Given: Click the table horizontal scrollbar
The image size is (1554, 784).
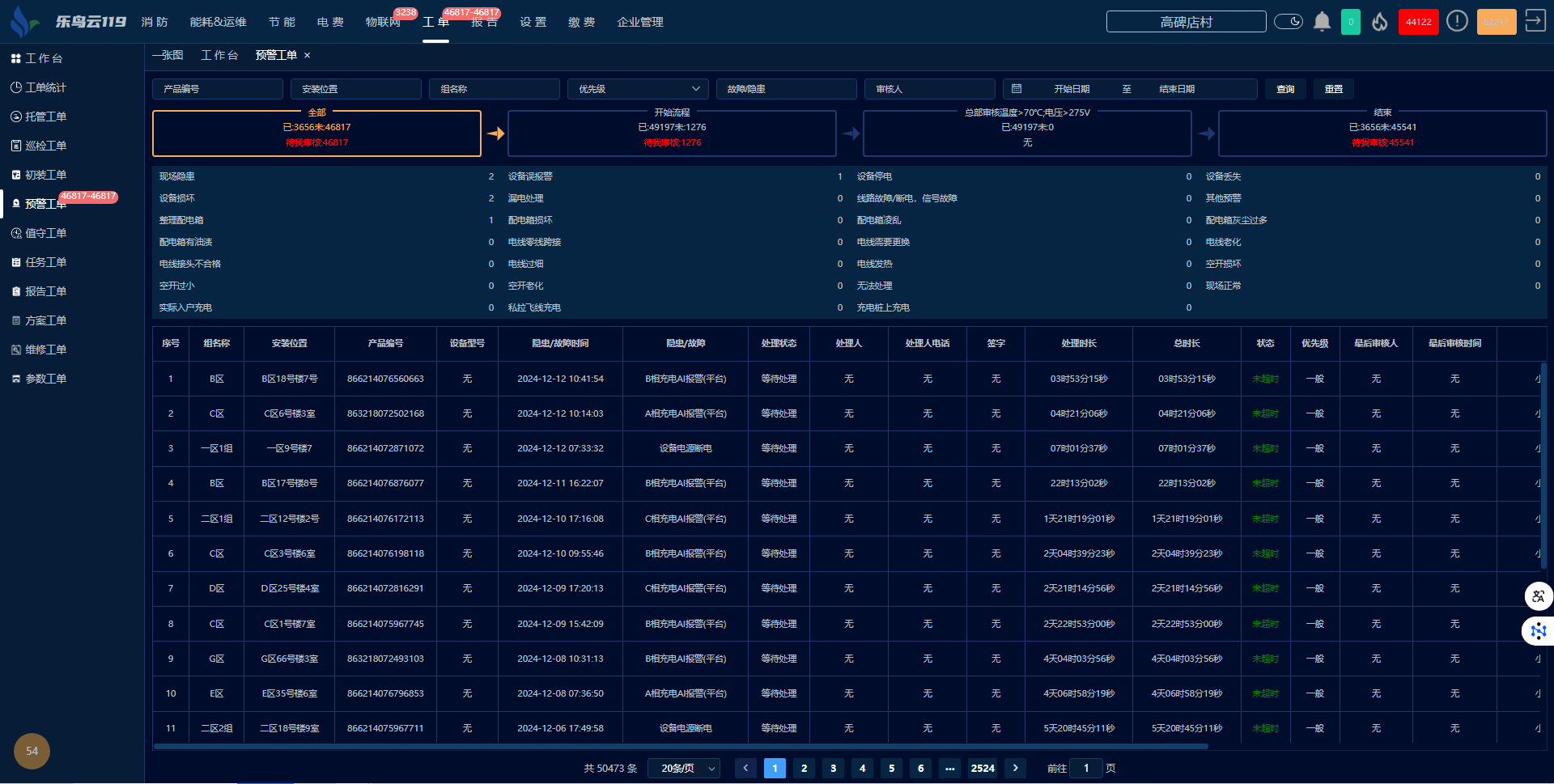Looking at the screenshot, I should (680, 746).
